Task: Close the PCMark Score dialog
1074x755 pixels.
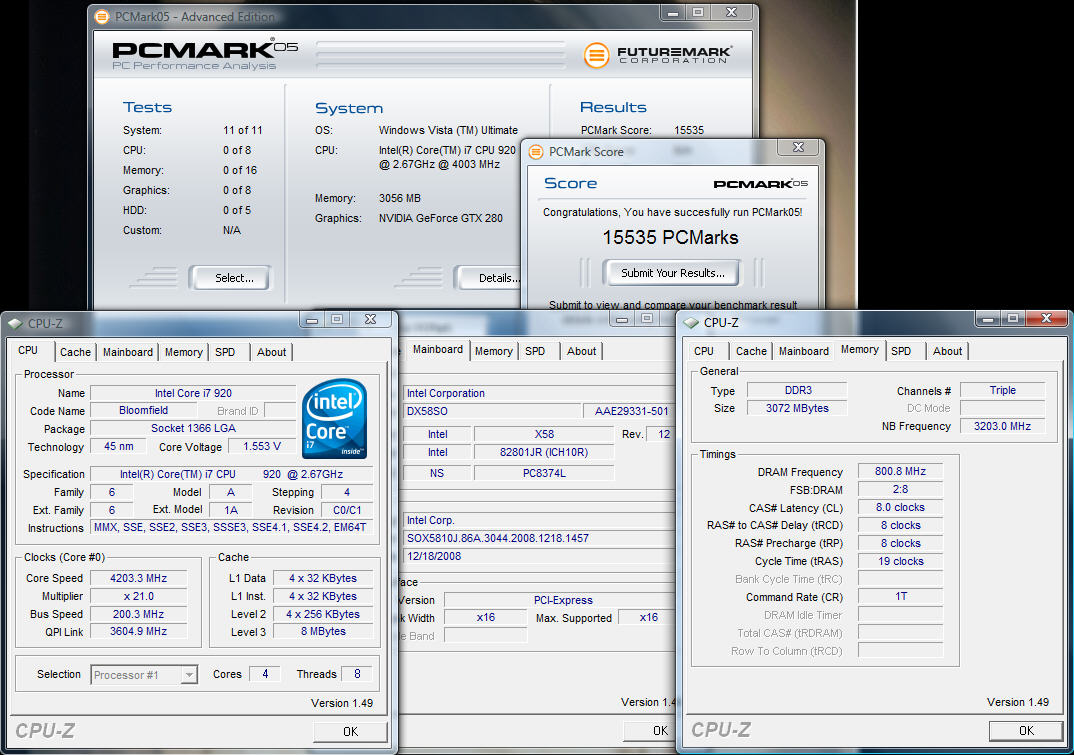Action: pyautogui.click(x=798, y=147)
